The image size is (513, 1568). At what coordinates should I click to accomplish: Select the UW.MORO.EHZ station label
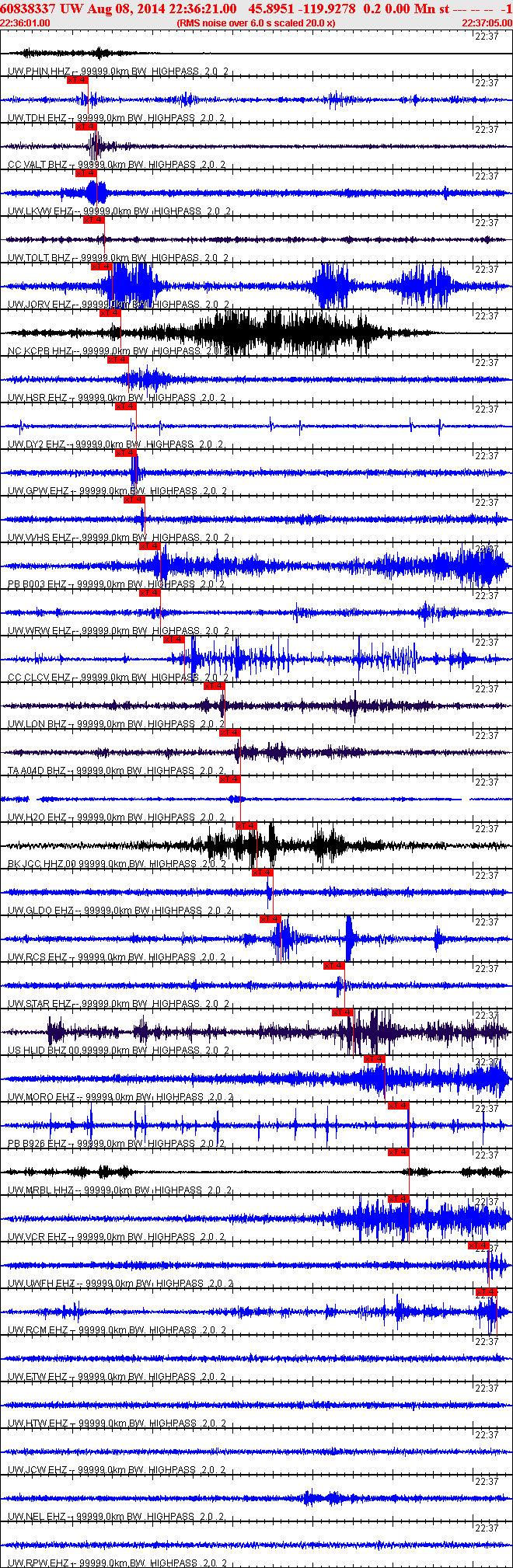click(x=41, y=1097)
